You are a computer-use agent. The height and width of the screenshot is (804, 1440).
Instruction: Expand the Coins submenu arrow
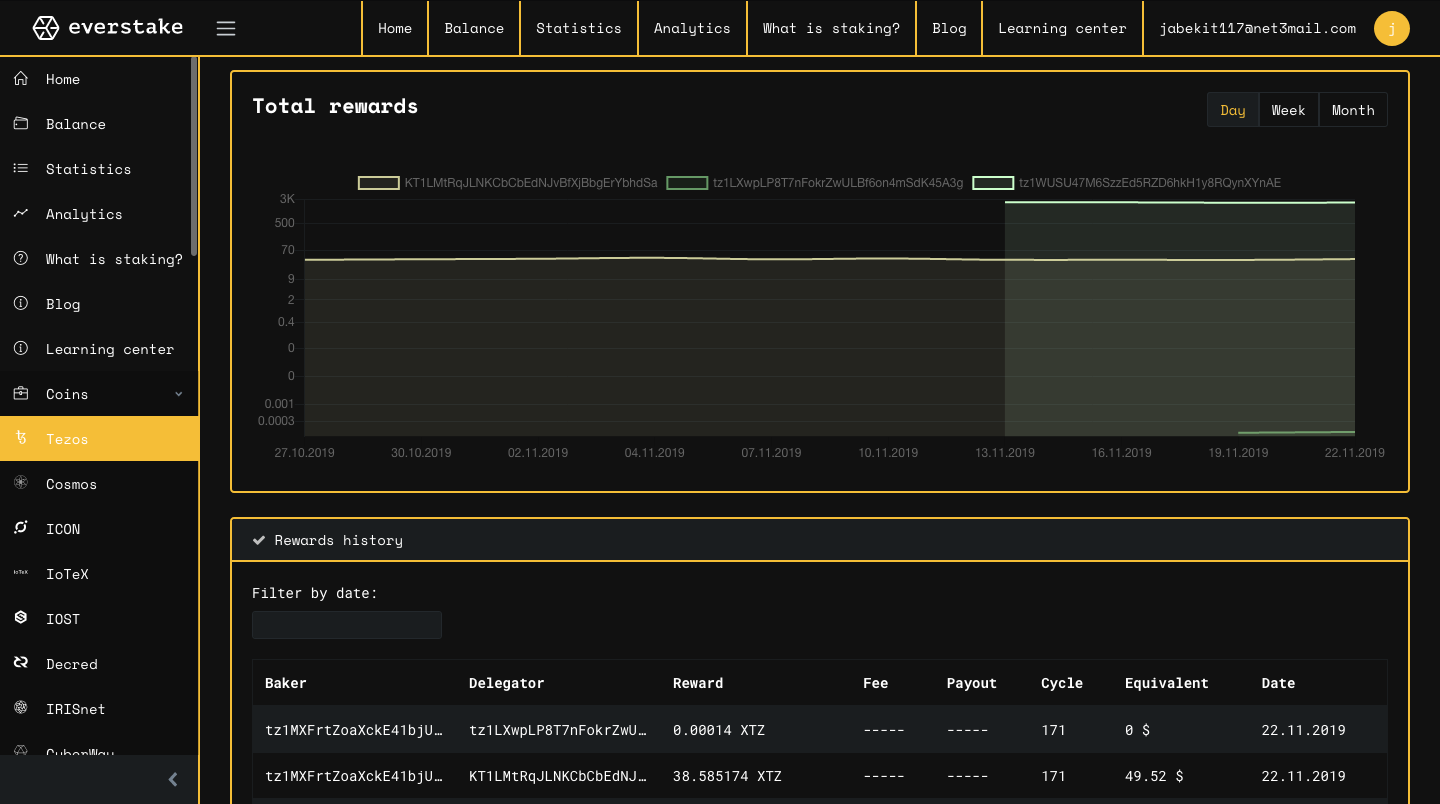pyautogui.click(x=179, y=394)
